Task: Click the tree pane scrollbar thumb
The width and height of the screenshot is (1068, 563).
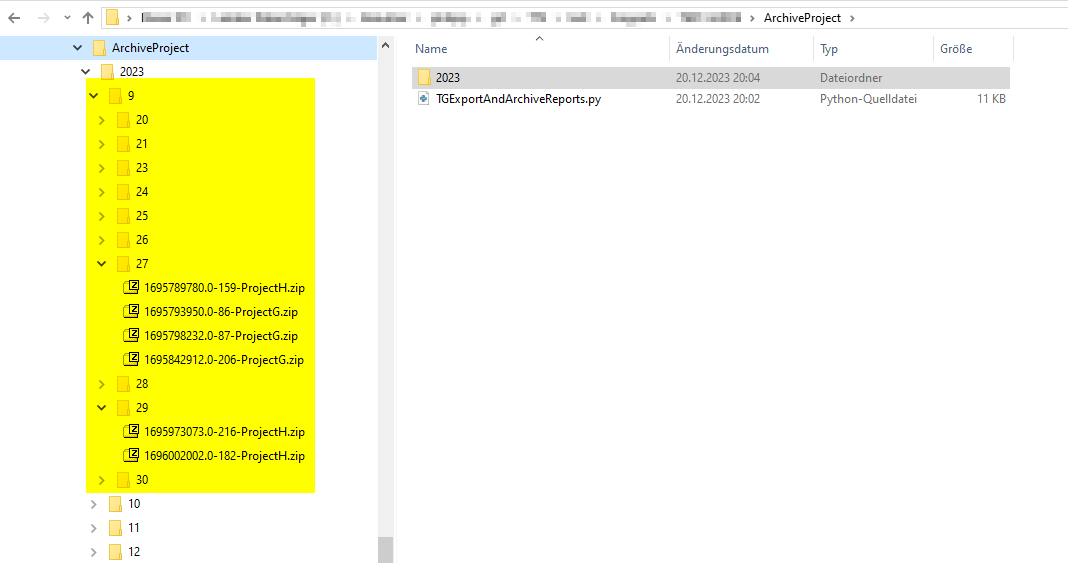Action: (386, 550)
